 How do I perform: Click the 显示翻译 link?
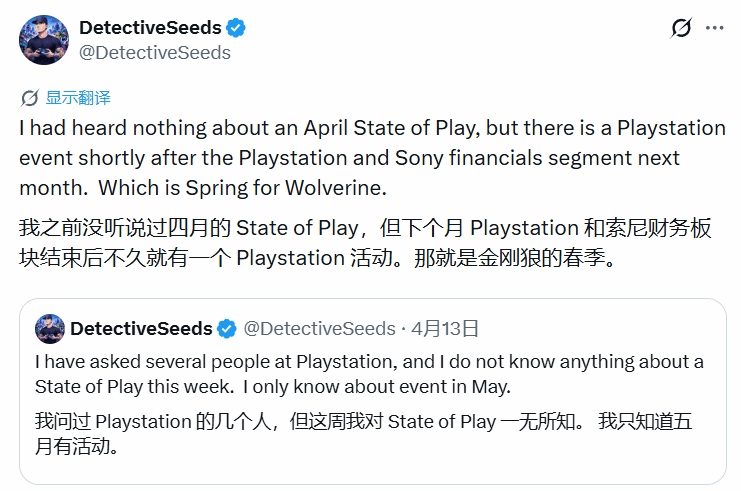point(78,98)
